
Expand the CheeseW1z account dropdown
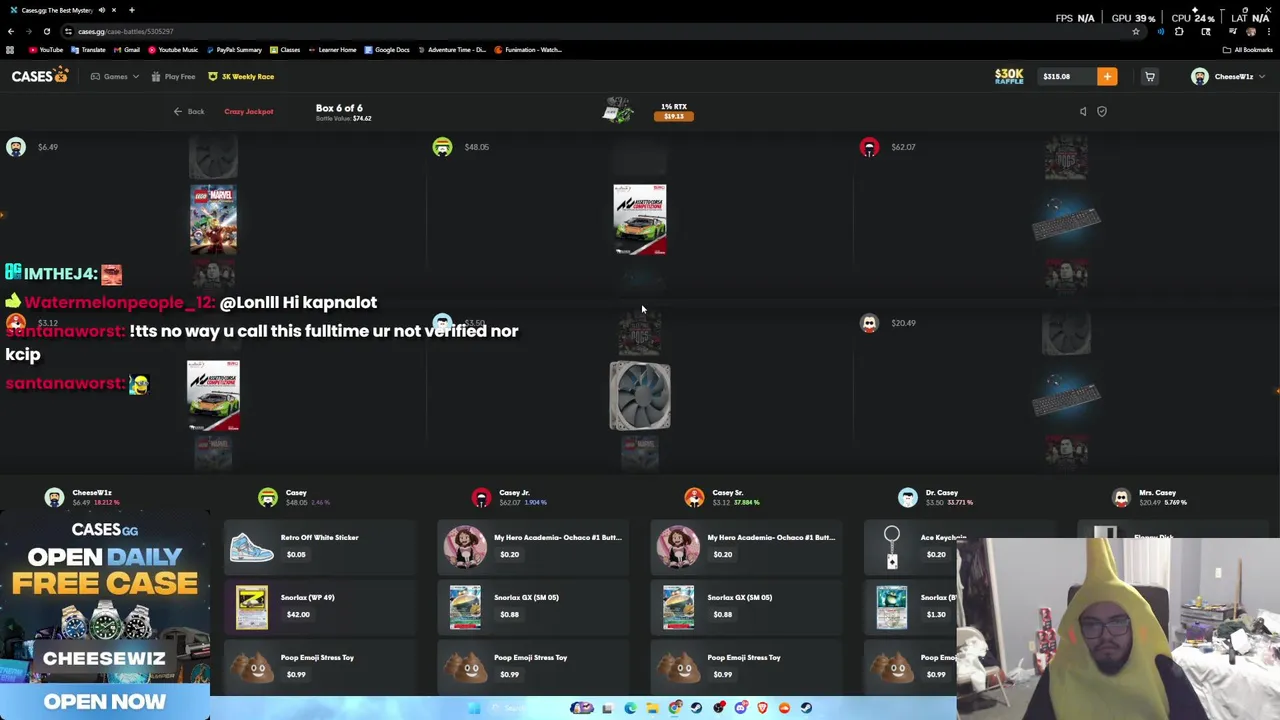point(1262,76)
